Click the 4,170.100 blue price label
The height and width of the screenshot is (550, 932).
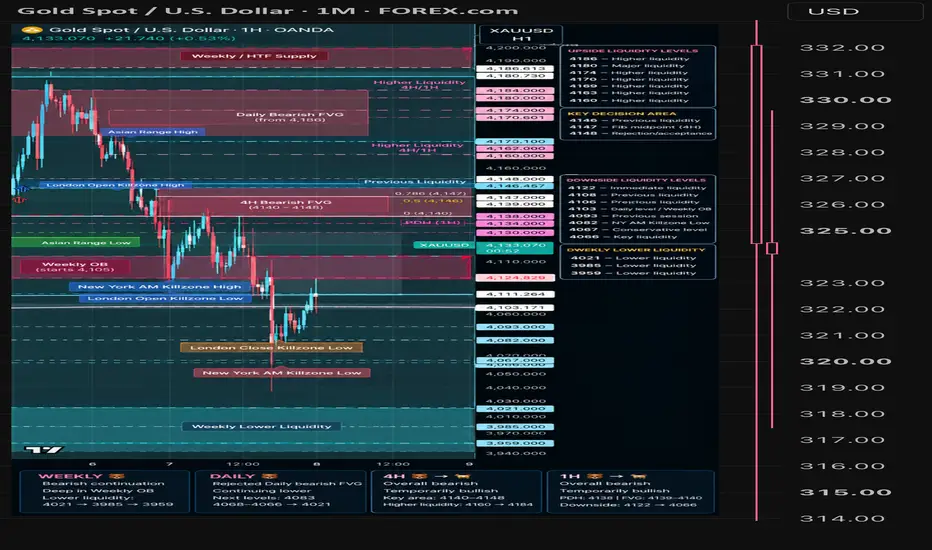click(515, 142)
